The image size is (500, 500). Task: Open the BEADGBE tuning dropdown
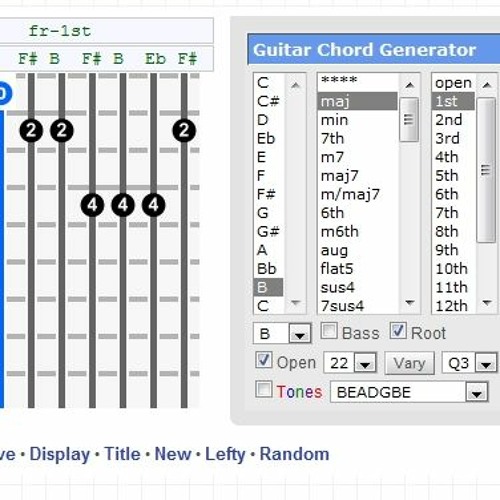coord(409,392)
